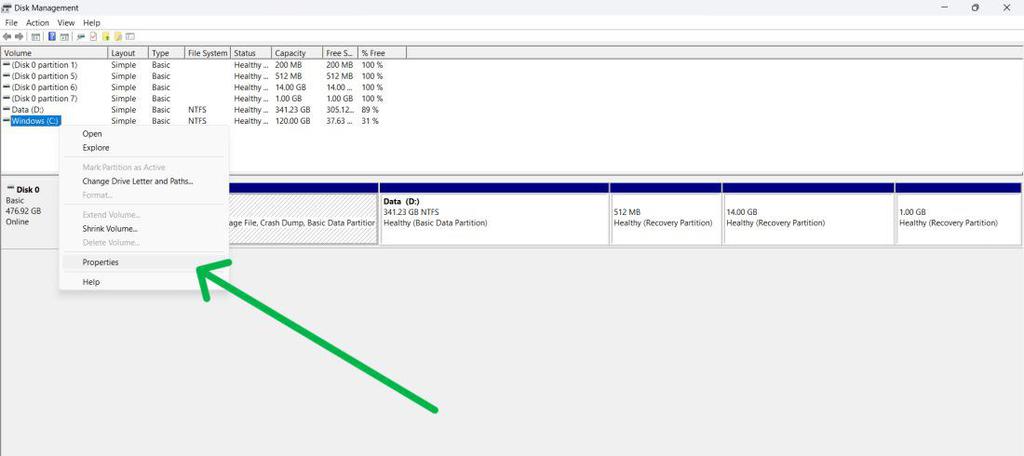
Task: Click the Settings view toolbar icon at far right
Action: pyautogui.click(x=130, y=37)
